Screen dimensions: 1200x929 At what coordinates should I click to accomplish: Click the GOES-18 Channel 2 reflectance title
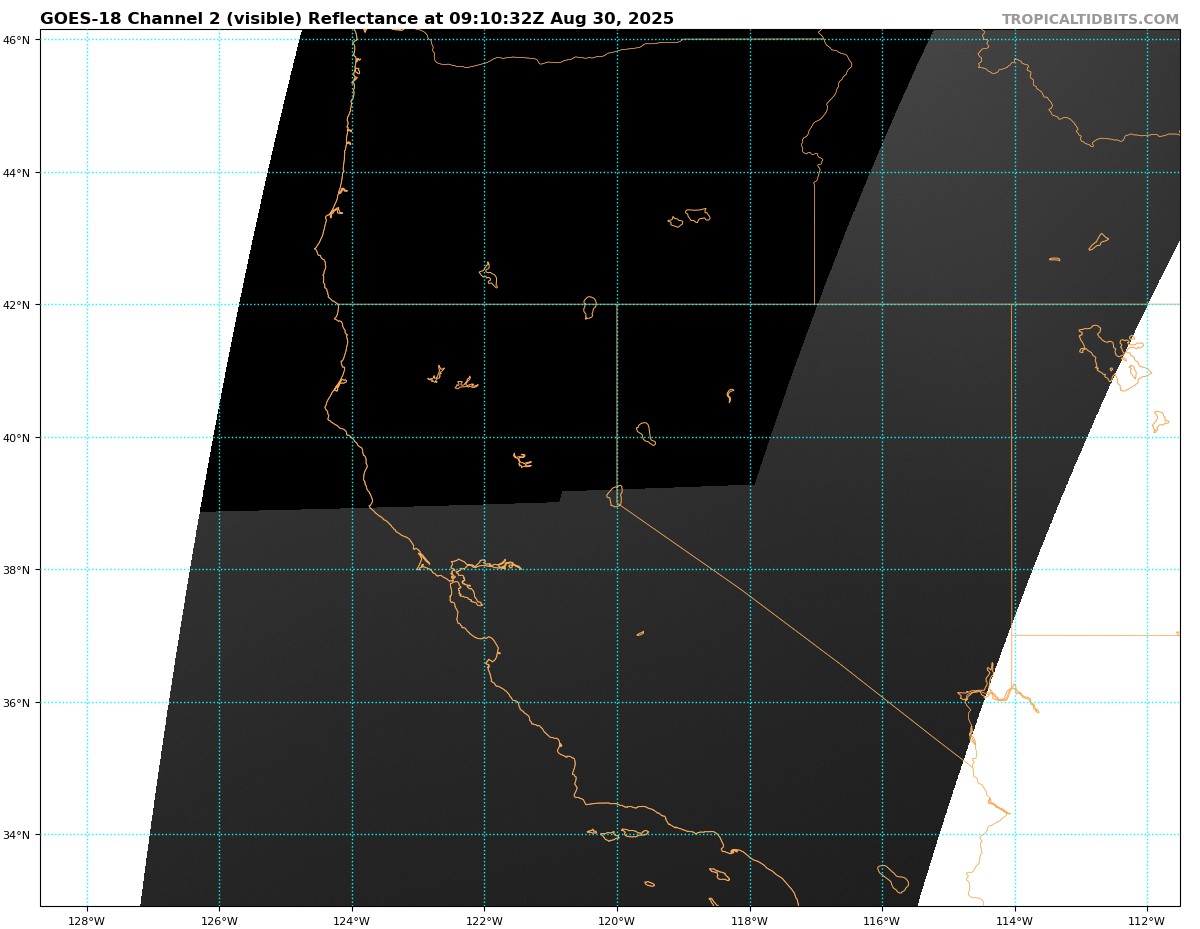[x=357, y=19]
